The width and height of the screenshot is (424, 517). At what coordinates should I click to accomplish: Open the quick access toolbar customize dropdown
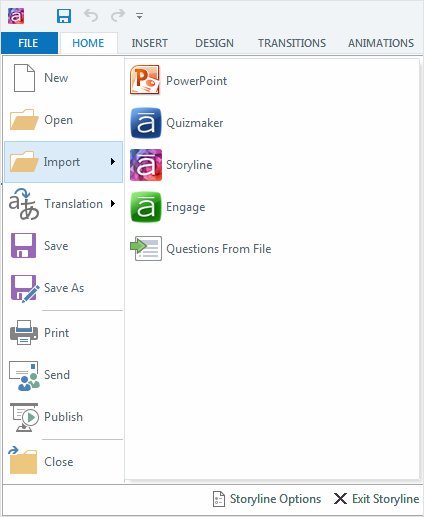pyautogui.click(x=139, y=16)
